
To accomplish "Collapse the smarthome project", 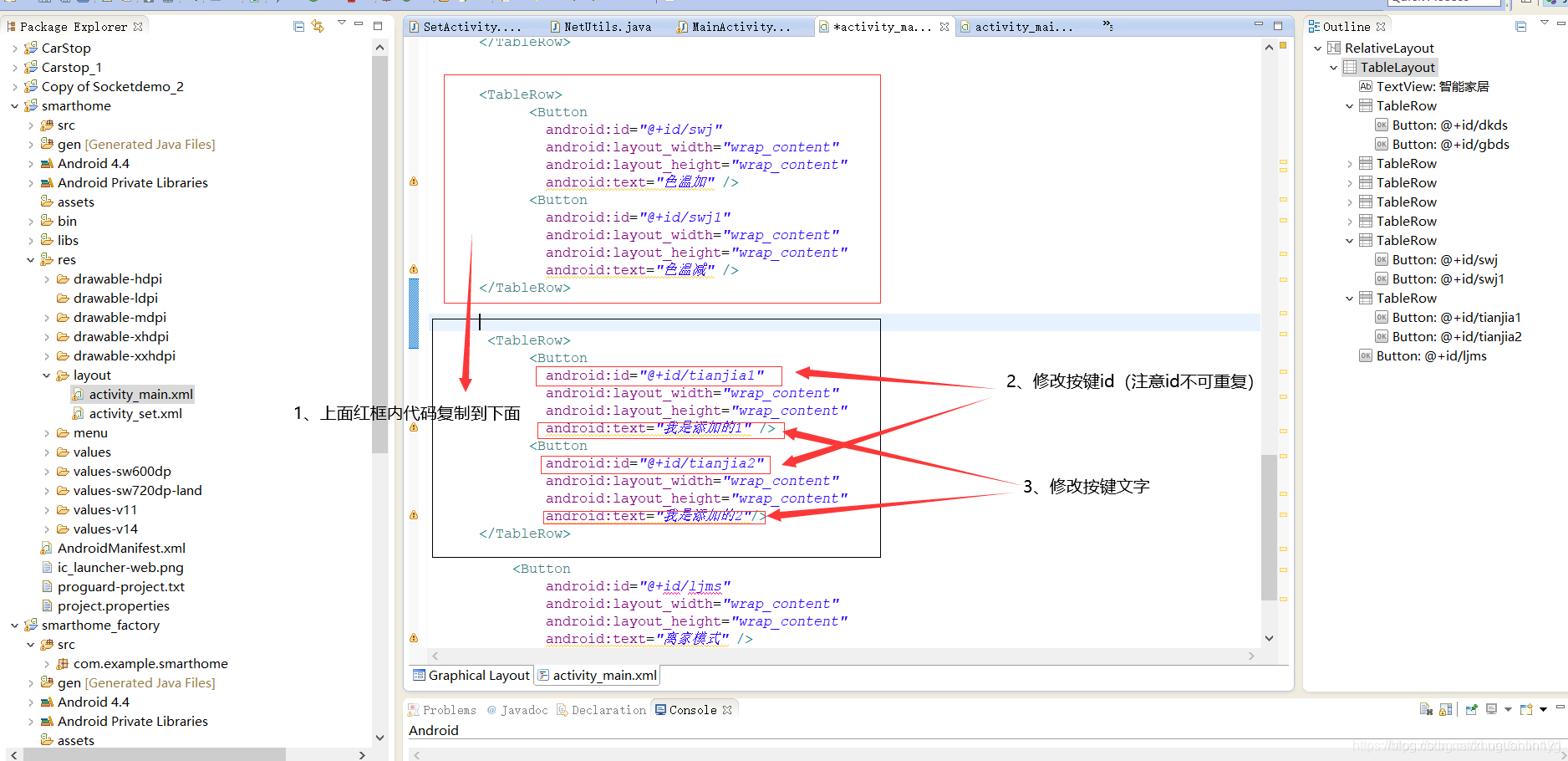I will 14,106.
